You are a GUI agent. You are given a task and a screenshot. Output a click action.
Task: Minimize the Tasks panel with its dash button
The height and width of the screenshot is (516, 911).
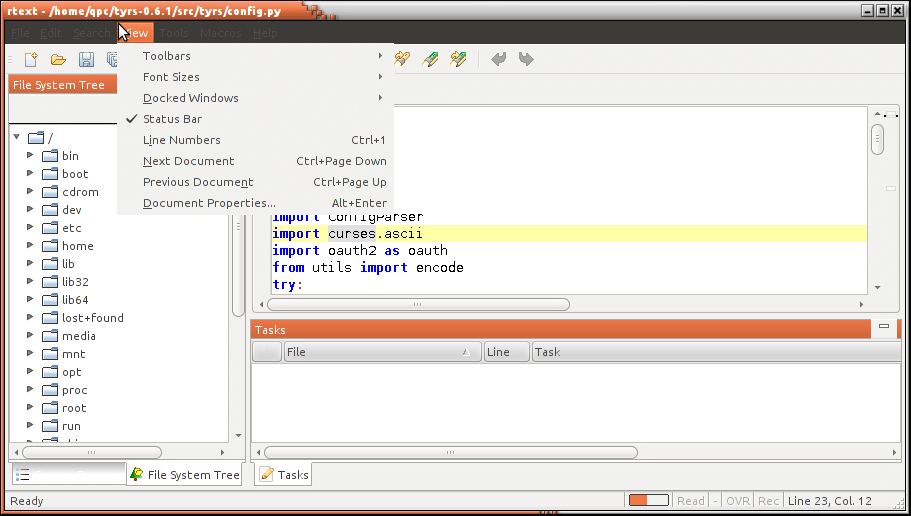coord(884,327)
